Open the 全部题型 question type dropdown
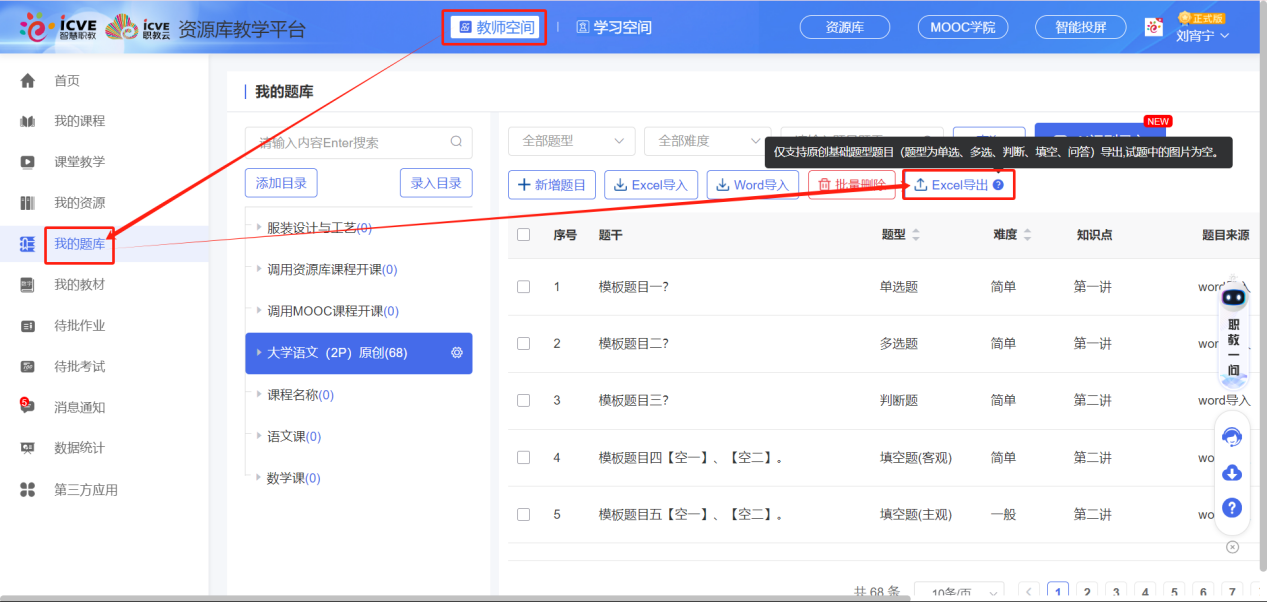The image size is (1267, 602). click(571, 141)
